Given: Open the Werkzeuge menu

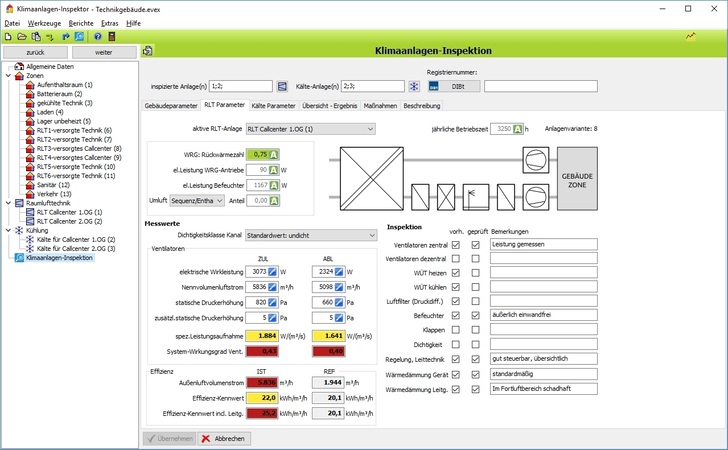Looking at the screenshot, I should point(44,21).
